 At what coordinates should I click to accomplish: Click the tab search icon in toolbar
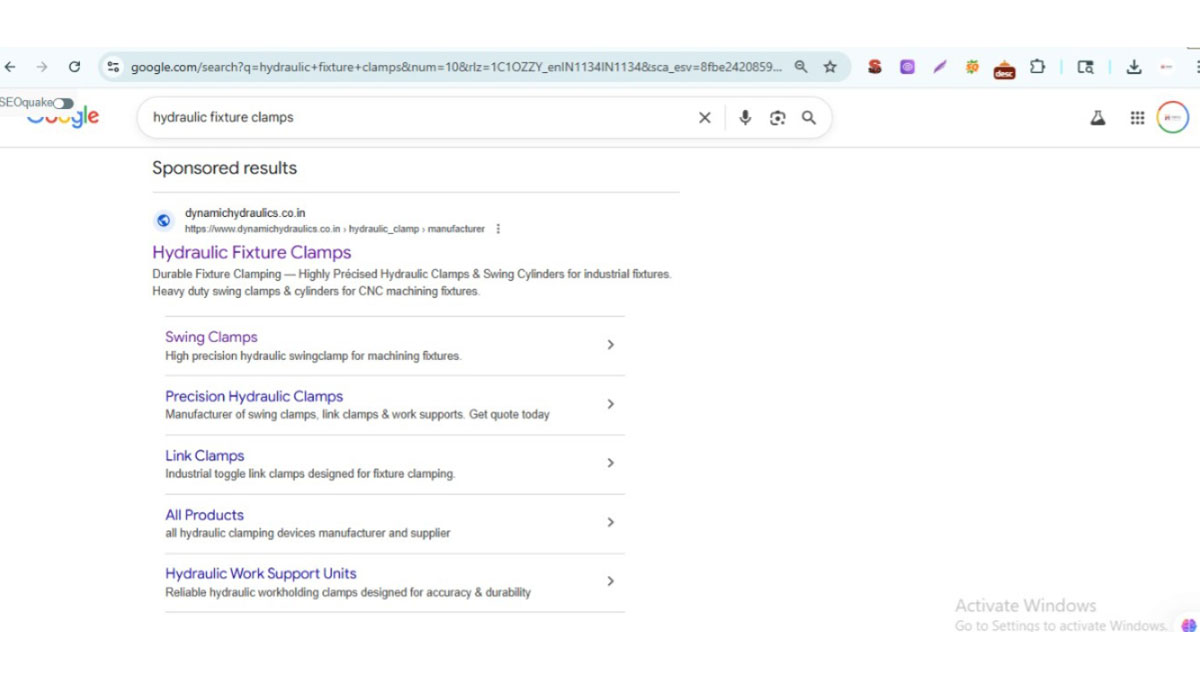[1085, 67]
